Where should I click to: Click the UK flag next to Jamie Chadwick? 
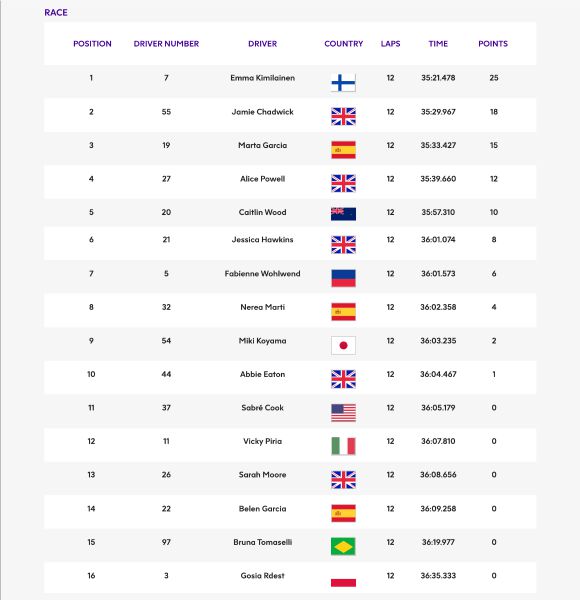[x=343, y=116]
